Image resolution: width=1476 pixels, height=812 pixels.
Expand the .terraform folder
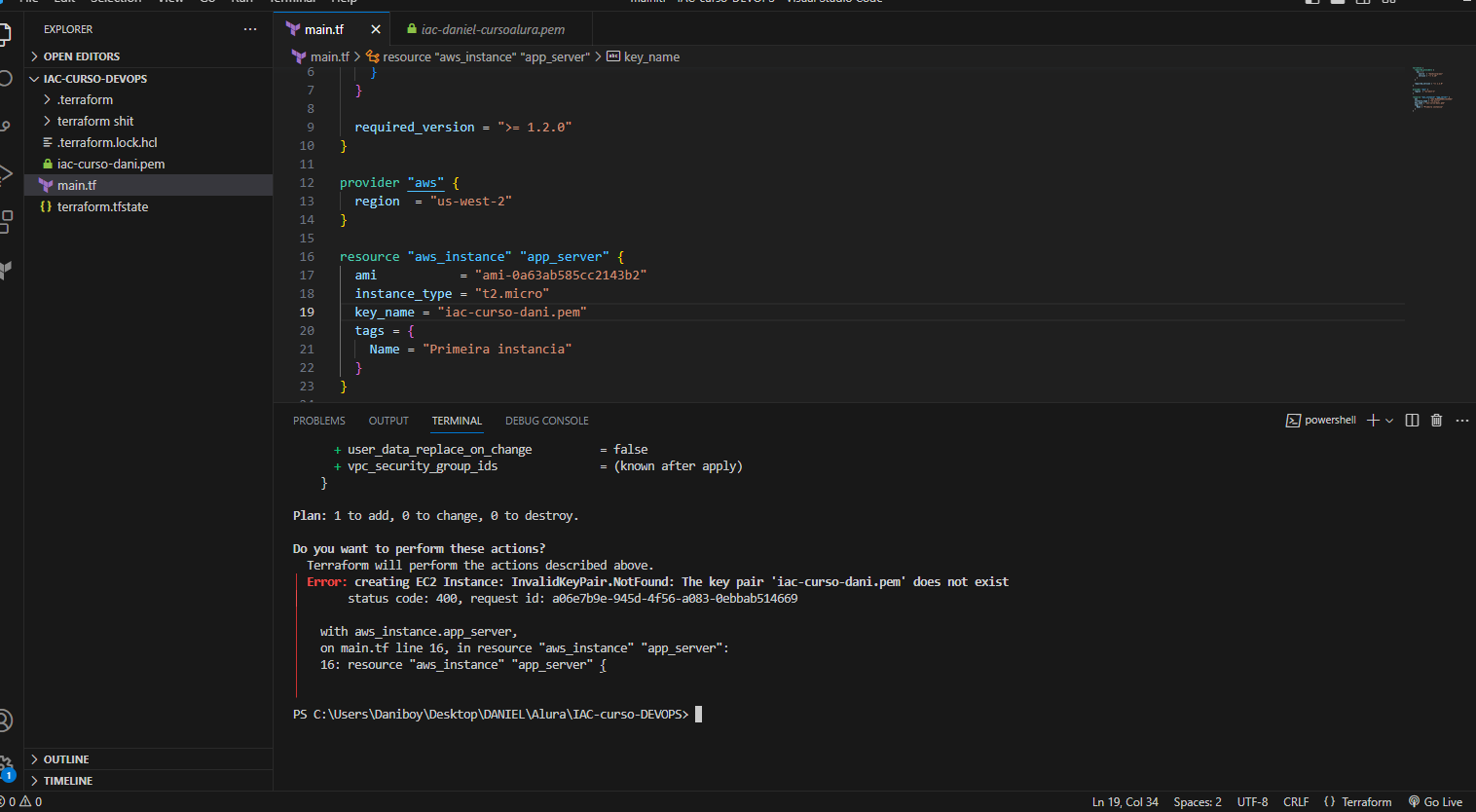[x=148, y=99]
